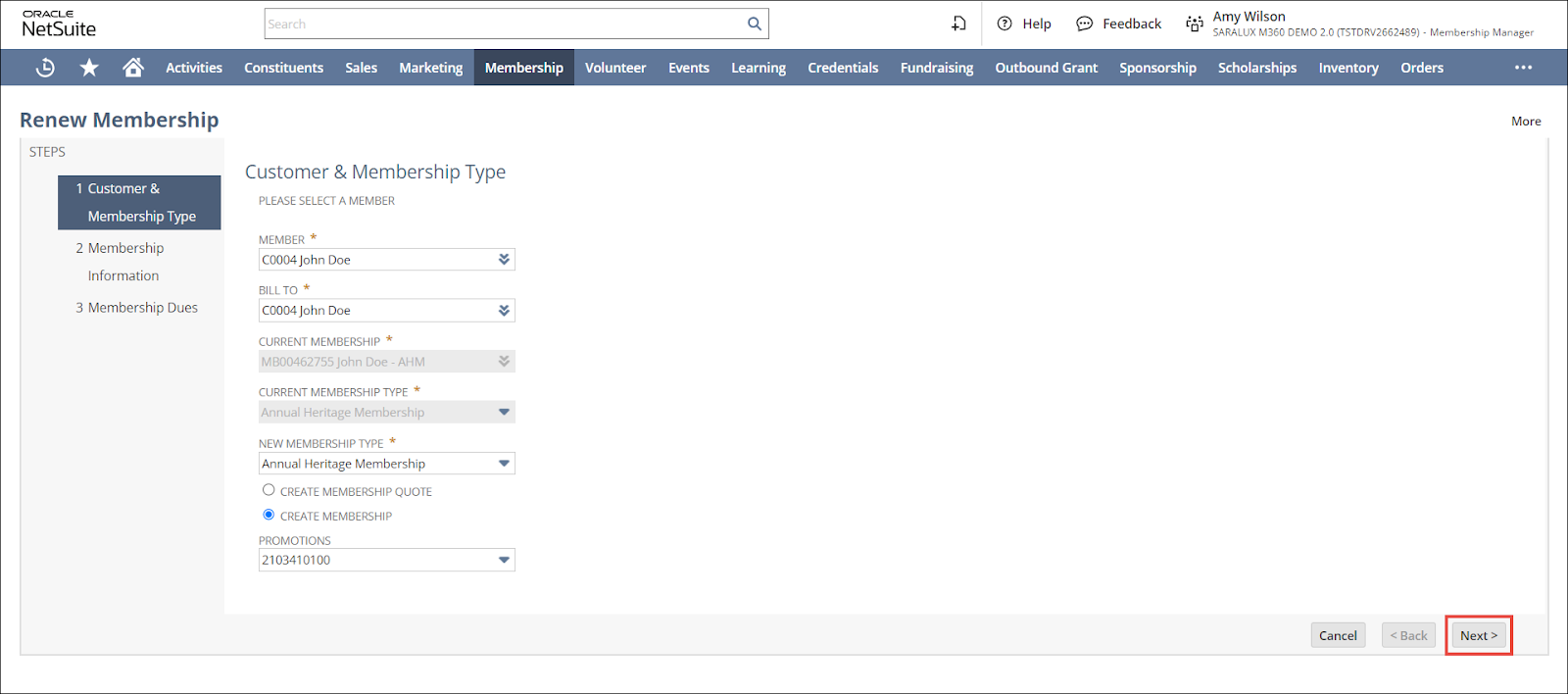The image size is (1568, 694).
Task: Expand the three-dots overflow menu in navbar
Action: (1523, 68)
